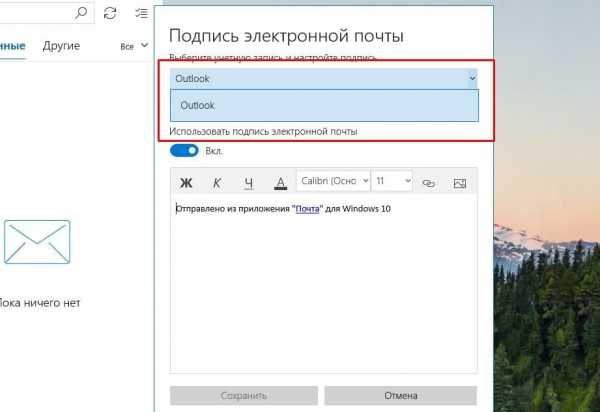Click the empty inbox envelope image
Viewport: 600px width, 412px height.
(x=37, y=242)
